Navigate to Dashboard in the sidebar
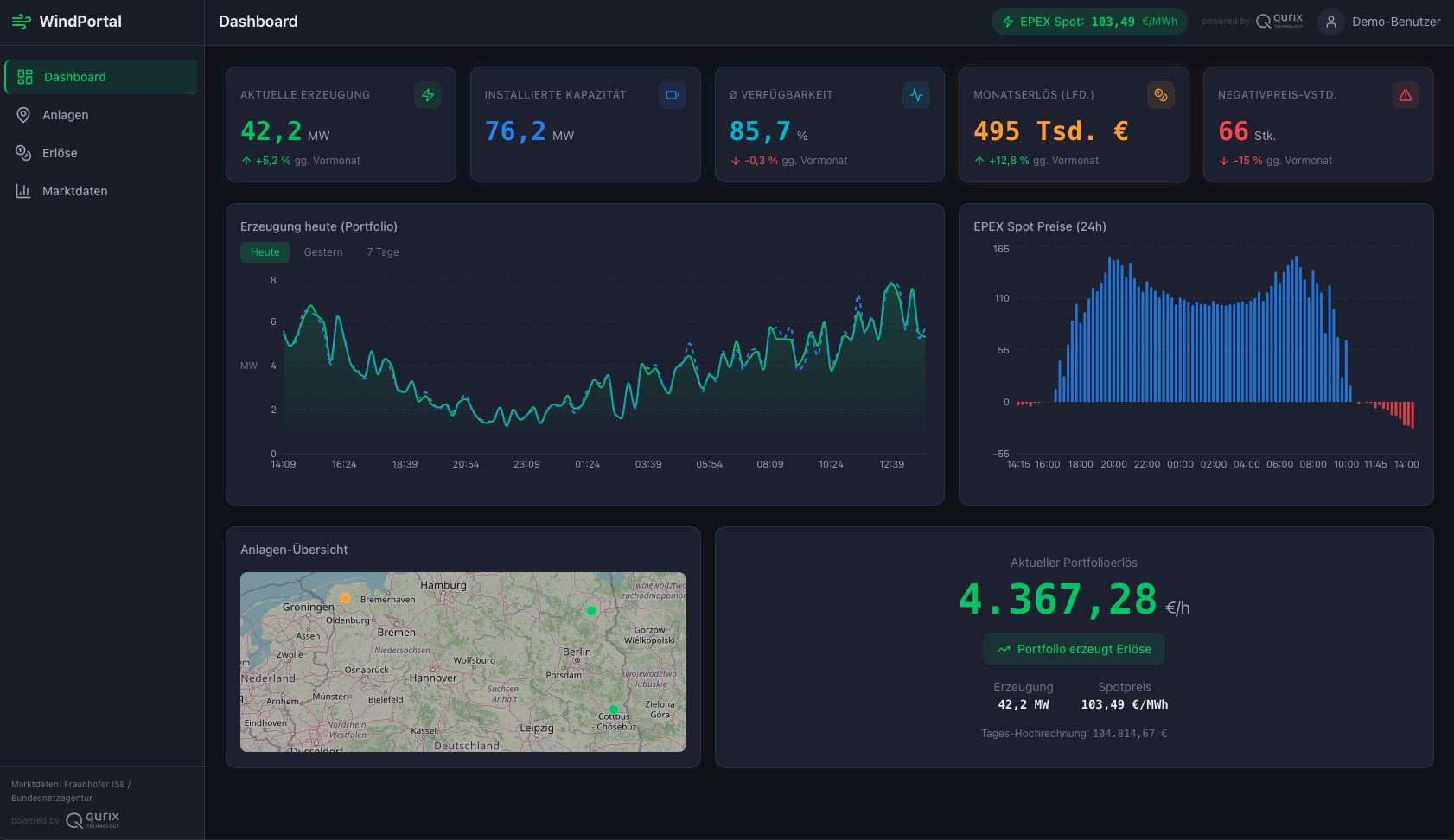 [x=75, y=76]
